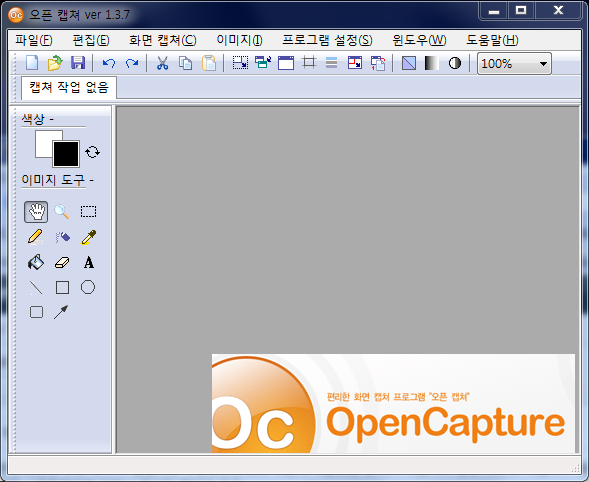
Task: Save using the floppy disk icon
Action: click(x=78, y=63)
